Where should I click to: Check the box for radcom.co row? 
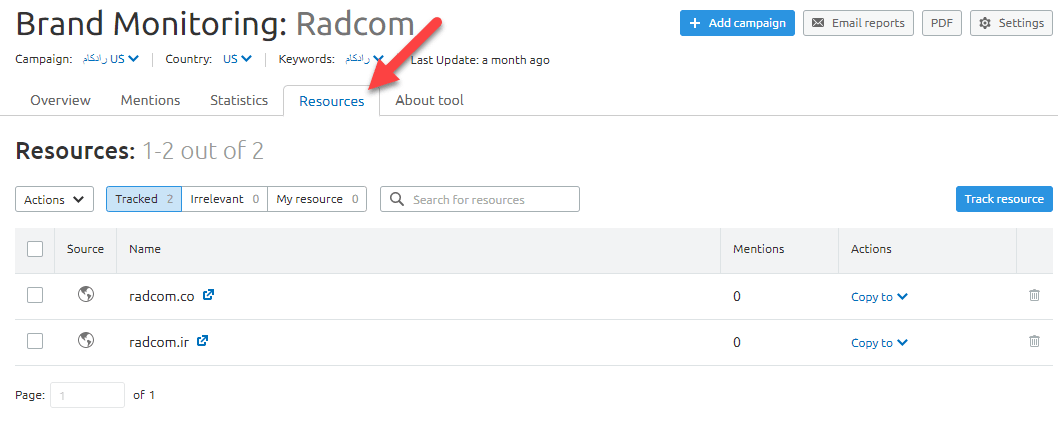pos(35,295)
